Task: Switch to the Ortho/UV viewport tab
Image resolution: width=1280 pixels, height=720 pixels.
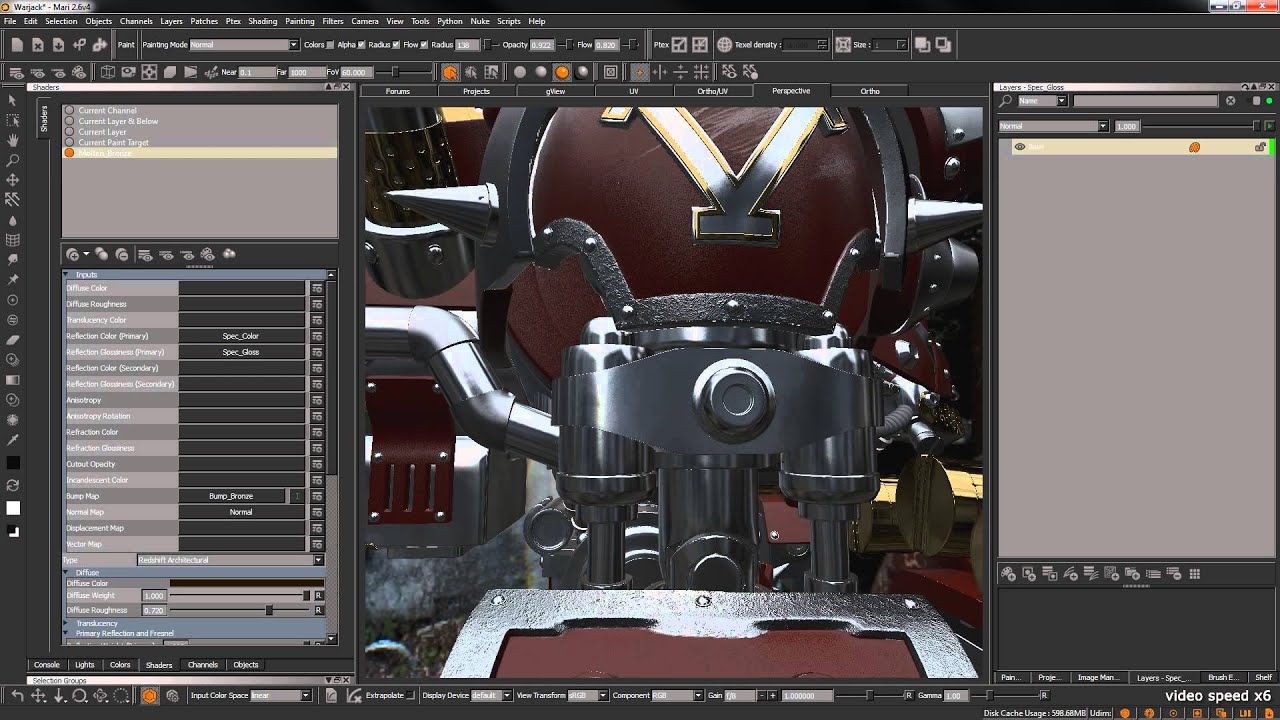Action: (x=712, y=91)
